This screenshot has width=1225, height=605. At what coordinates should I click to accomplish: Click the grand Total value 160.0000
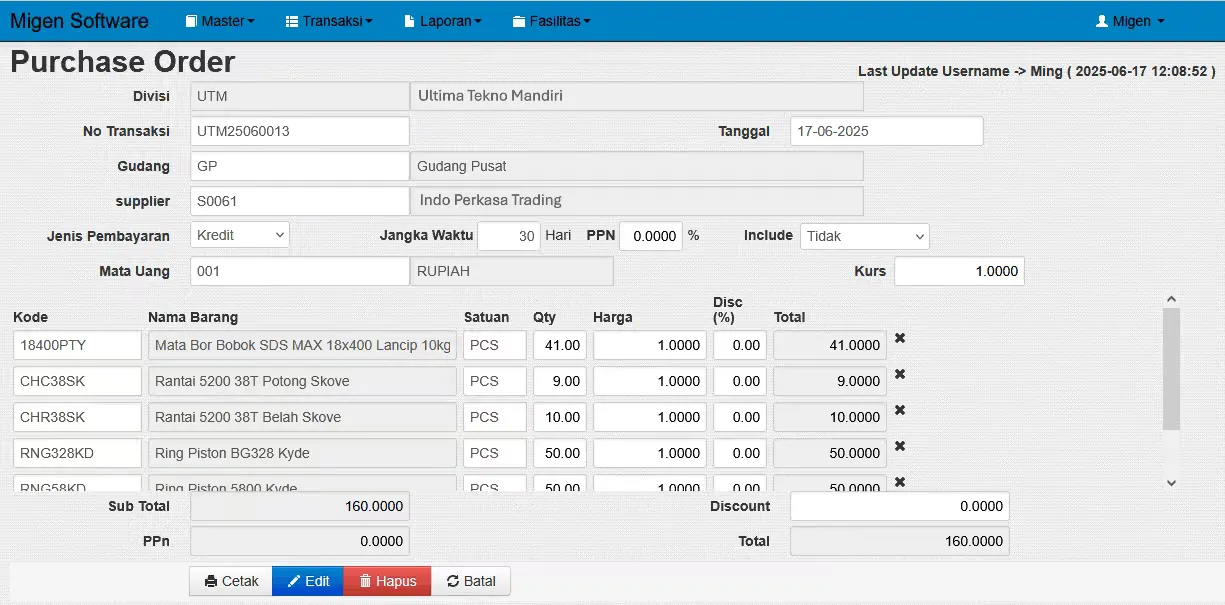tap(900, 541)
